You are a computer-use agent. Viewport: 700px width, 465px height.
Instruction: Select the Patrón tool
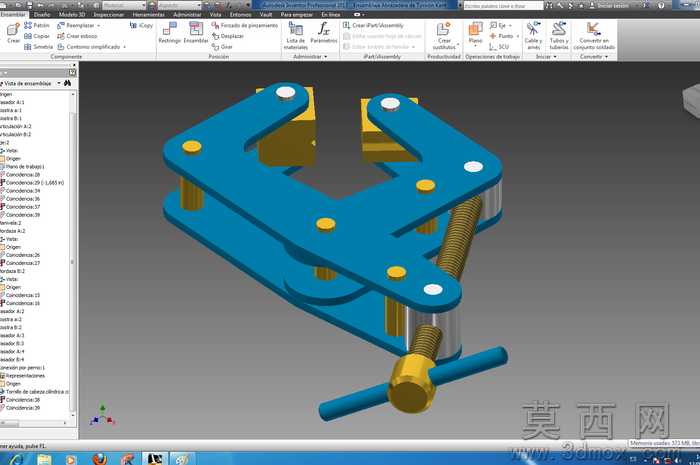click(37, 25)
